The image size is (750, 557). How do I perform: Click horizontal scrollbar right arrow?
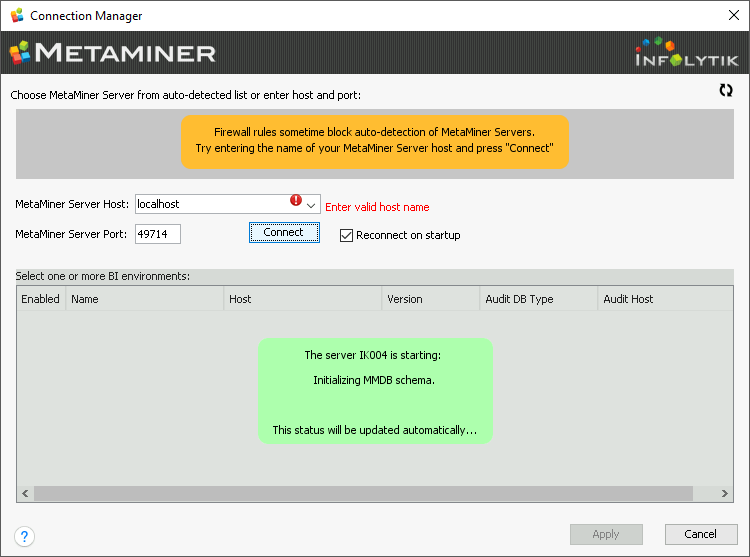click(725, 493)
